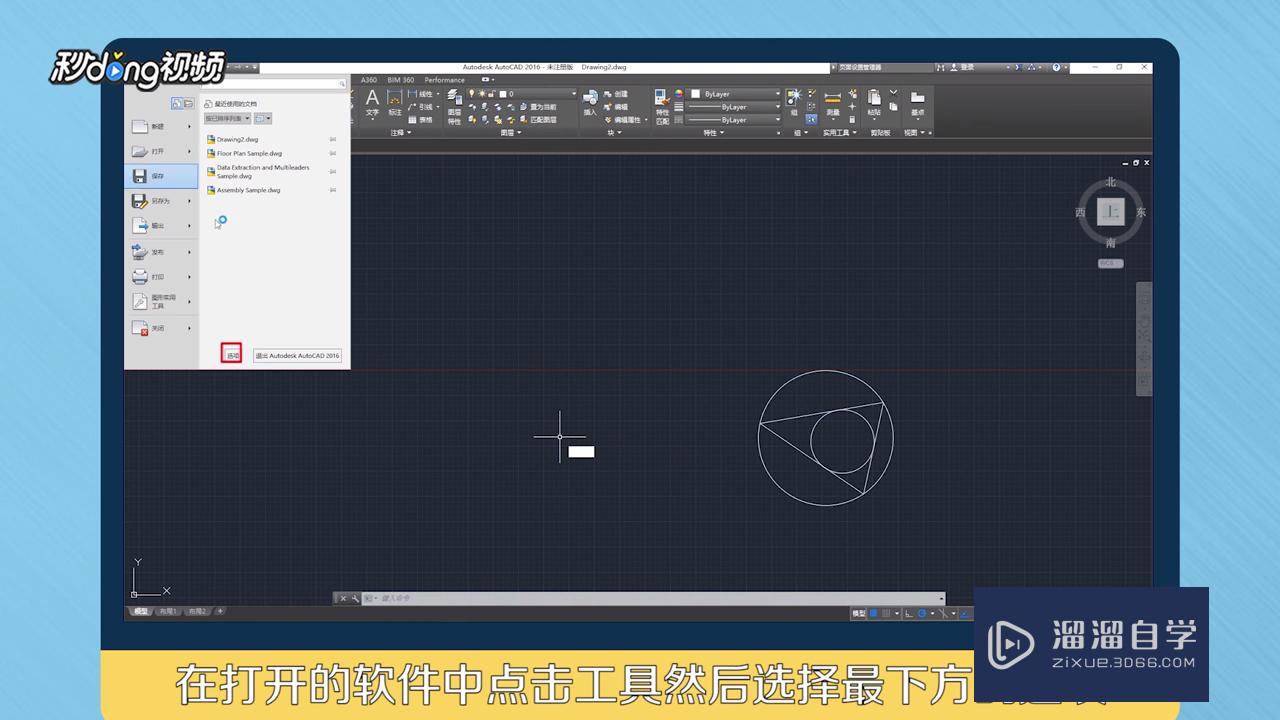Click the 创建 (Create Block) icon
Screen dimensions: 1280x720
617,93
